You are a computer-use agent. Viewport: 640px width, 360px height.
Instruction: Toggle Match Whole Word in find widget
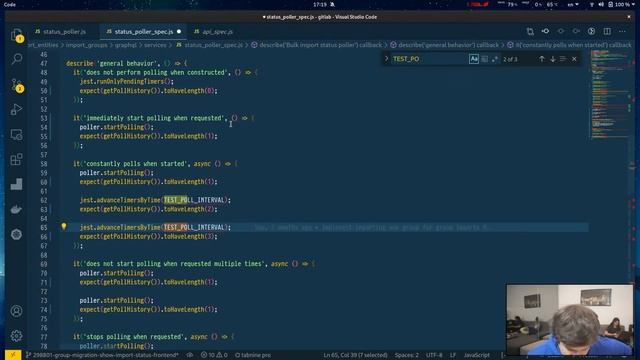pyautogui.click(x=484, y=59)
